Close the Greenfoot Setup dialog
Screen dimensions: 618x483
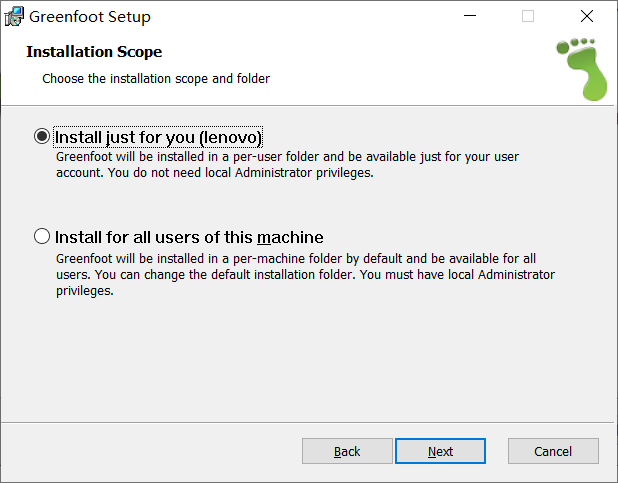(586, 16)
